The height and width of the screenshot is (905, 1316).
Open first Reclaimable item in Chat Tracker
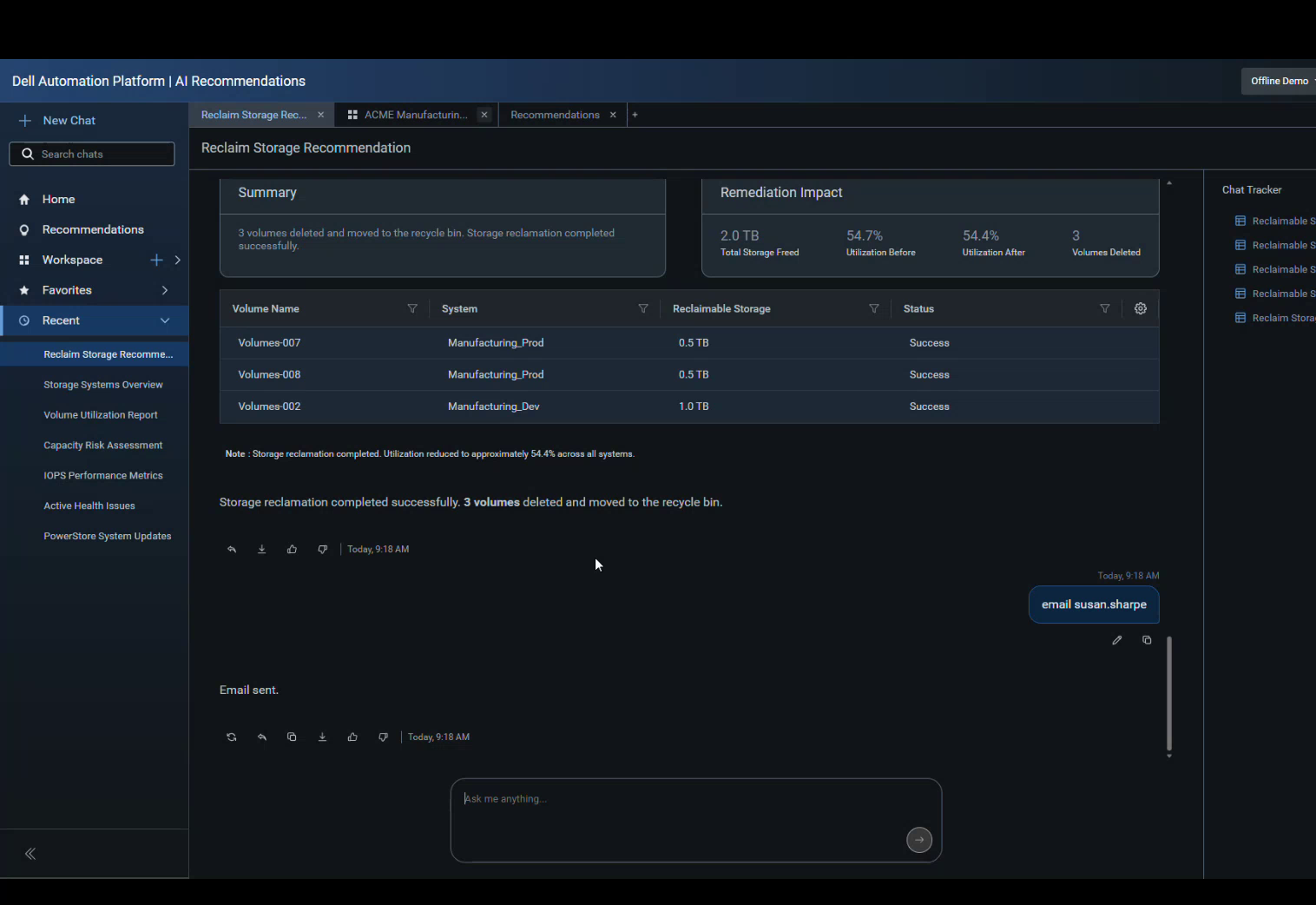(x=1274, y=221)
